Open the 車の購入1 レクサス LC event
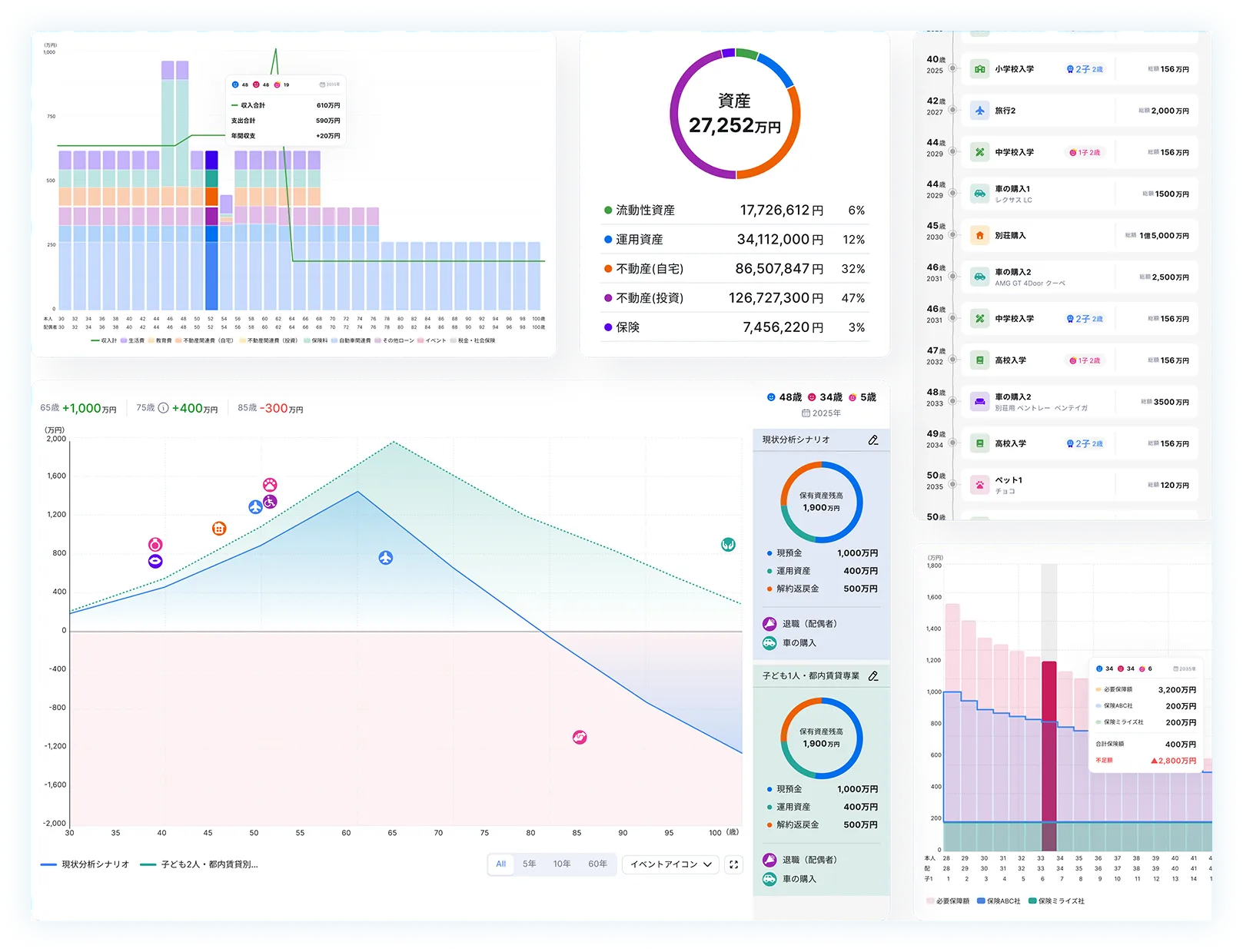Screen dimensions: 1243x952 click(1079, 194)
